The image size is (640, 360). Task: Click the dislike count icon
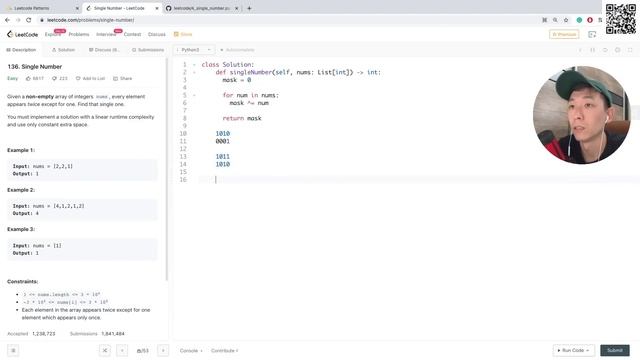point(54,78)
